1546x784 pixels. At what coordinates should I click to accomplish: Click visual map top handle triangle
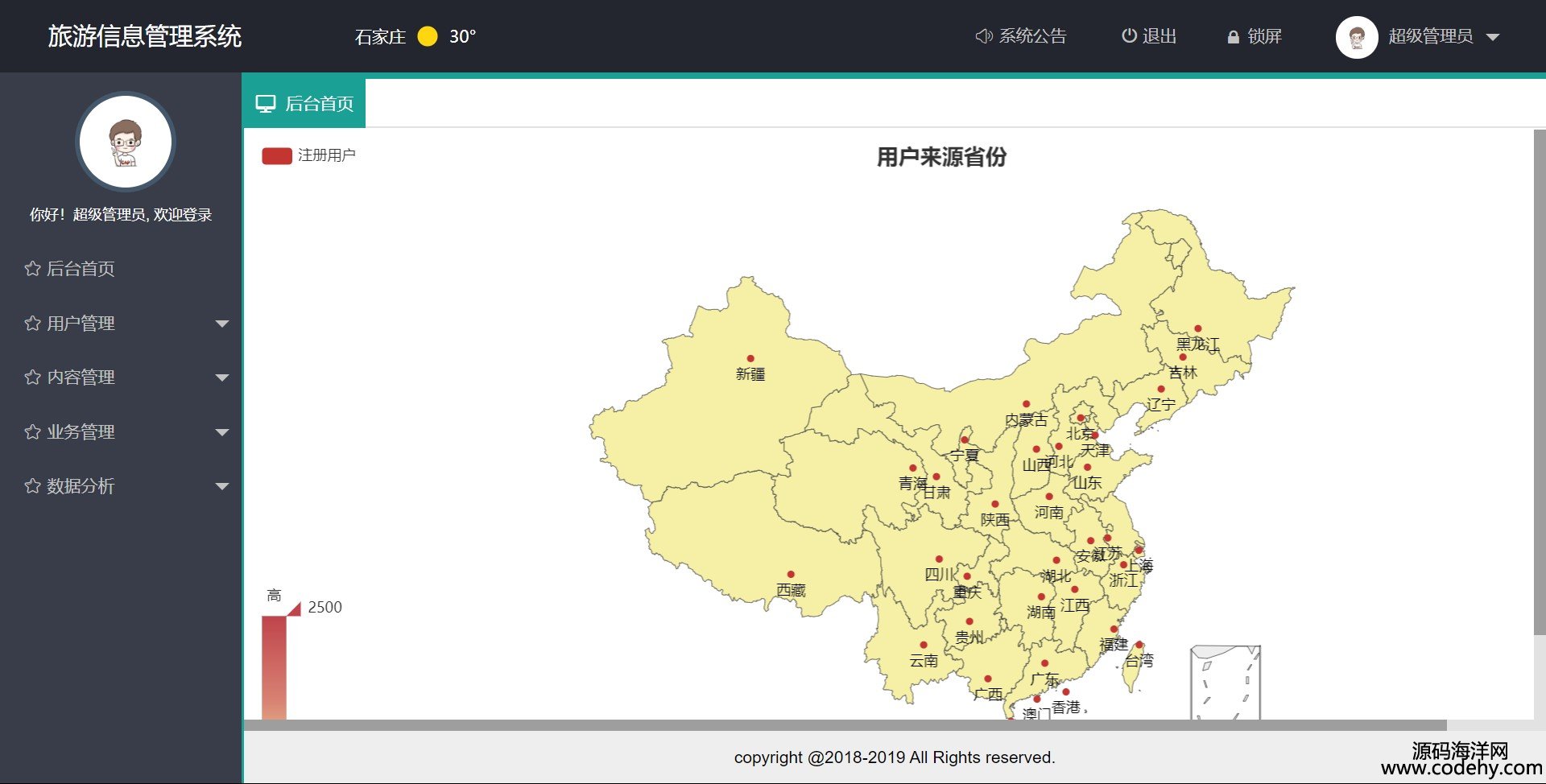(x=294, y=609)
